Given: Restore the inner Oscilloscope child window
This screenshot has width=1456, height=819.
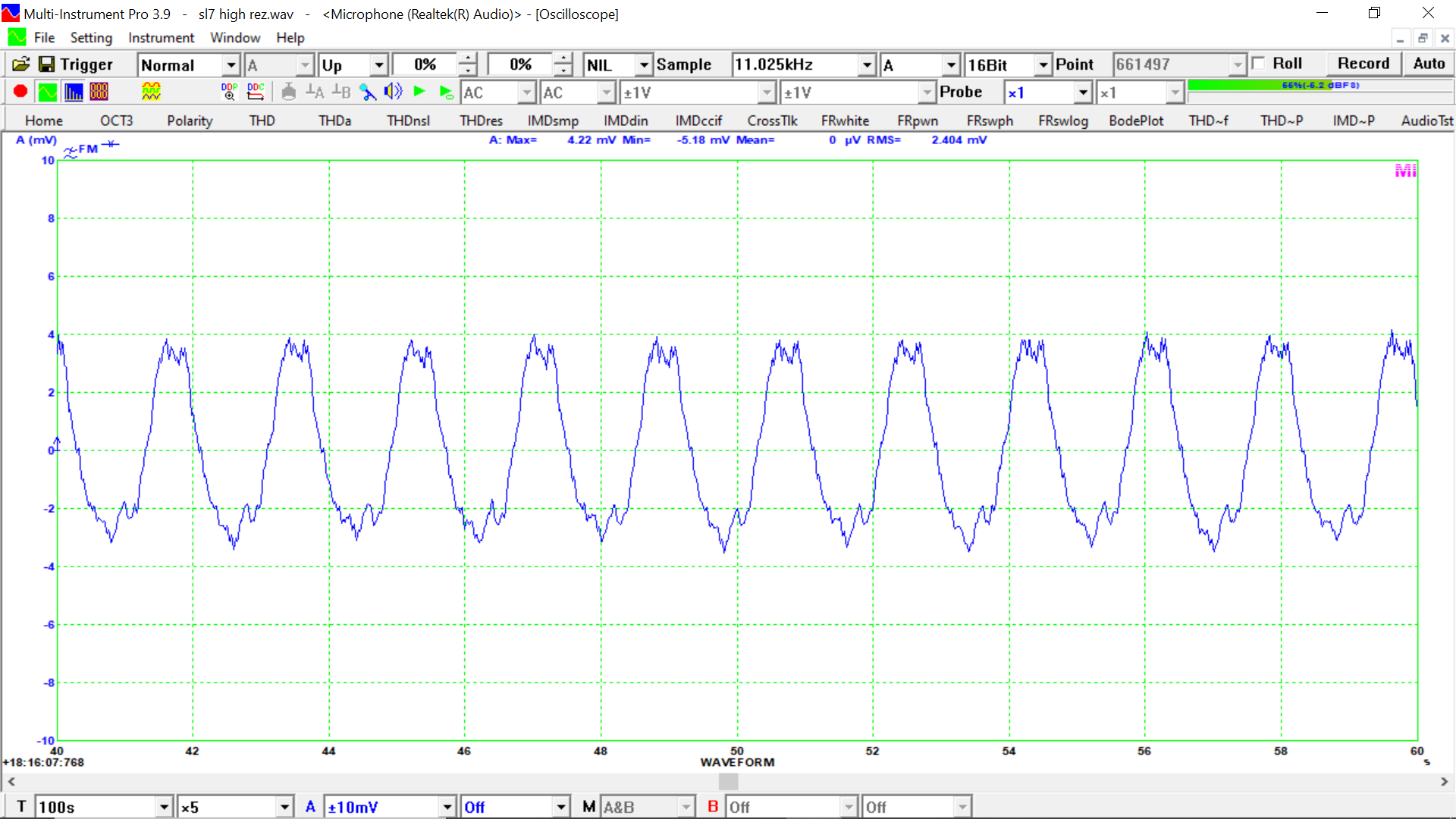Looking at the screenshot, I should coord(1423,38).
